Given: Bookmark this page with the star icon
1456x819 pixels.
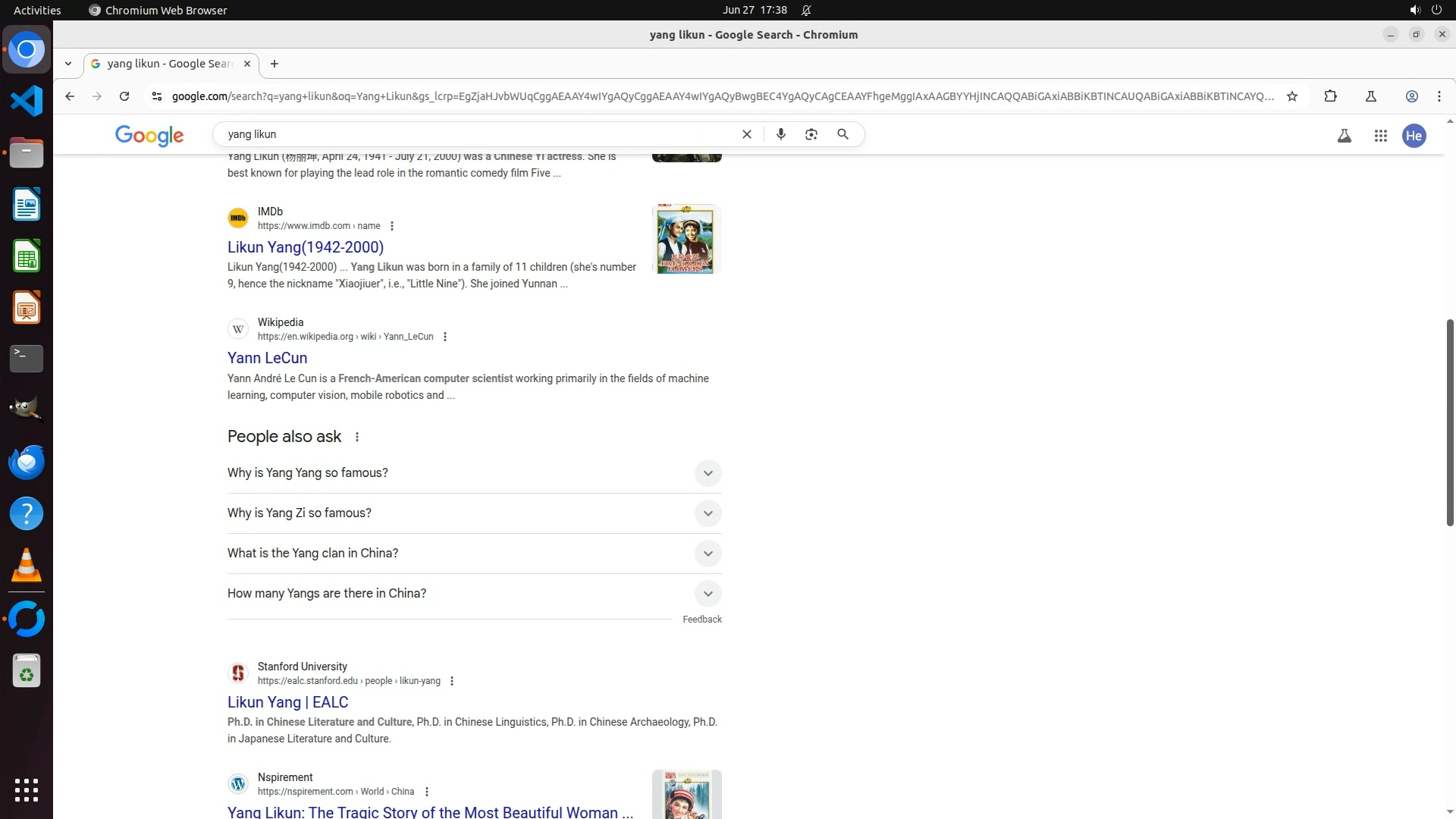Looking at the screenshot, I should pyautogui.click(x=1292, y=96).
